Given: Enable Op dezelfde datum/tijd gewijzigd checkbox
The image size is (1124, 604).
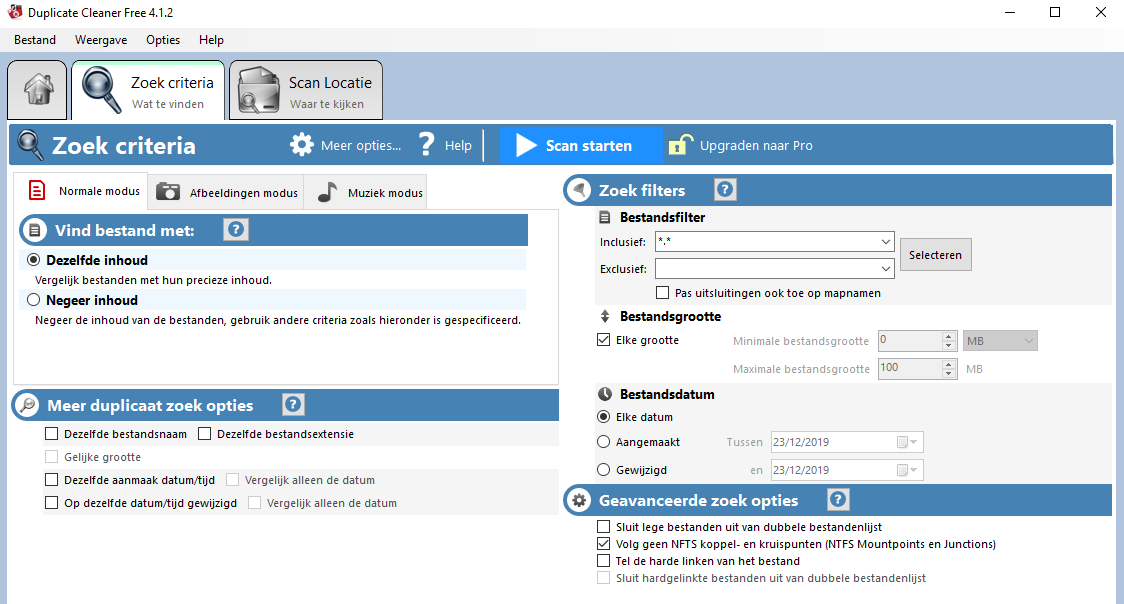Looking at the screenshot, I should (x=52, y=502).
